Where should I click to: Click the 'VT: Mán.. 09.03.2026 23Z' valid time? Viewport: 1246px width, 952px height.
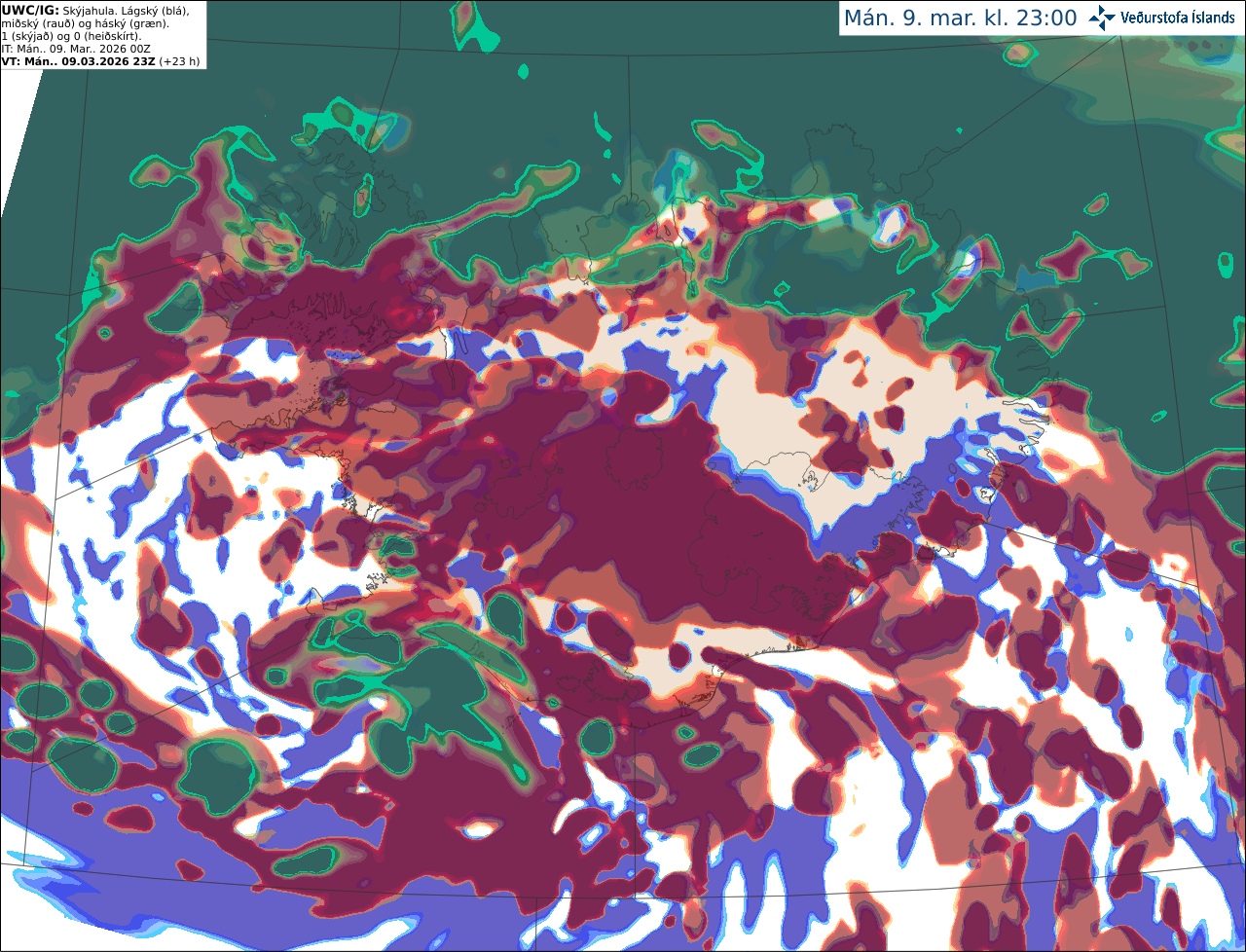pyautogui.click(x=78, y=61)
